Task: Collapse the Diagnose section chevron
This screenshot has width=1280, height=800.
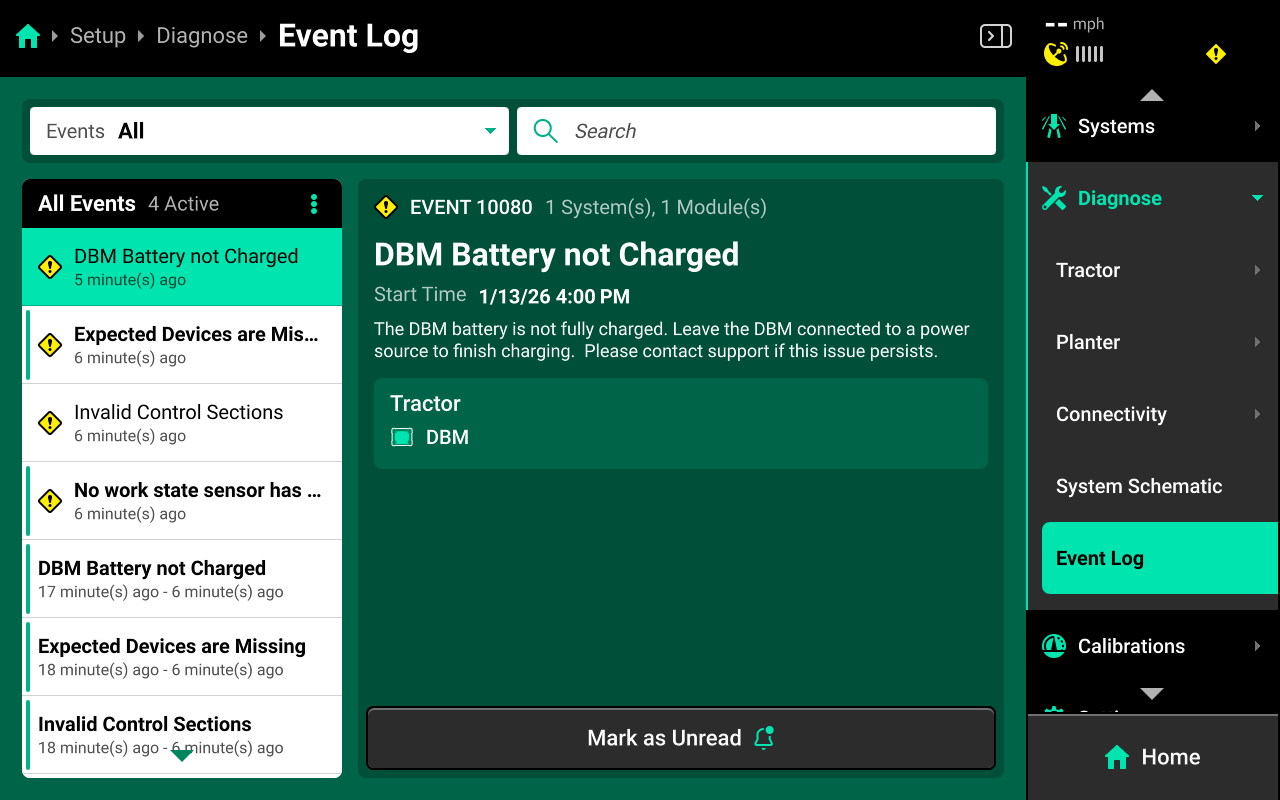Action: tap(1256, 198)
